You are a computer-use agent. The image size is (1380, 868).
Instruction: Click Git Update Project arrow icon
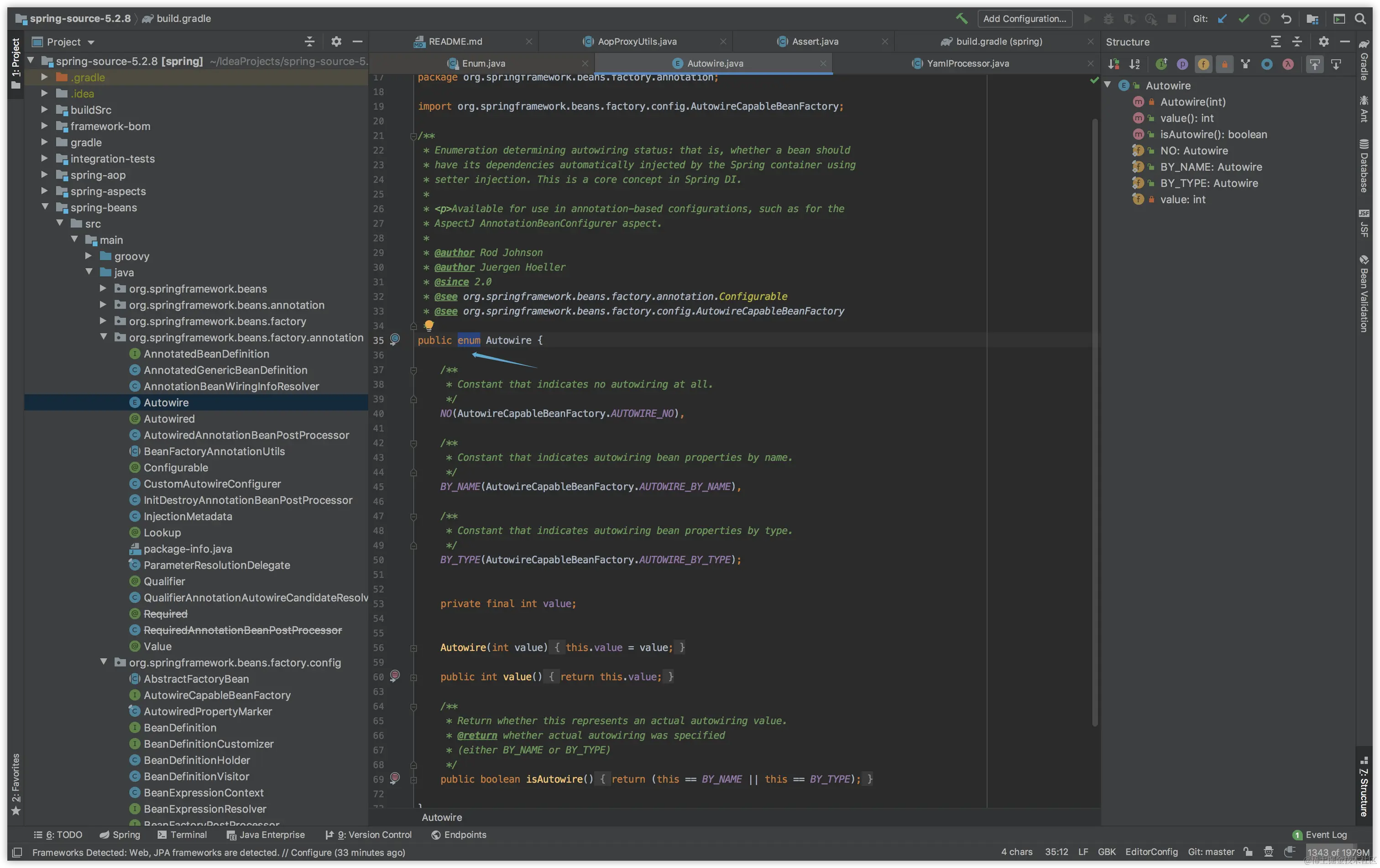point(1223,18)
